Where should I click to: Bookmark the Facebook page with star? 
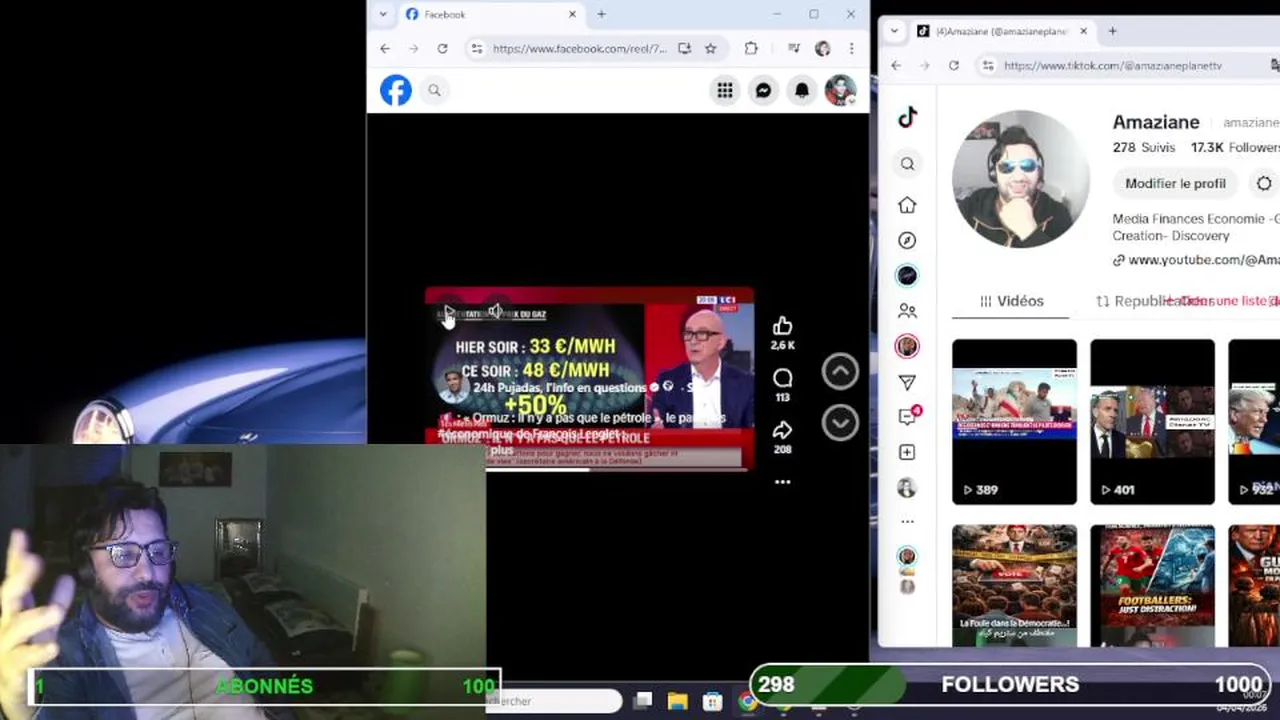[710, 48]
